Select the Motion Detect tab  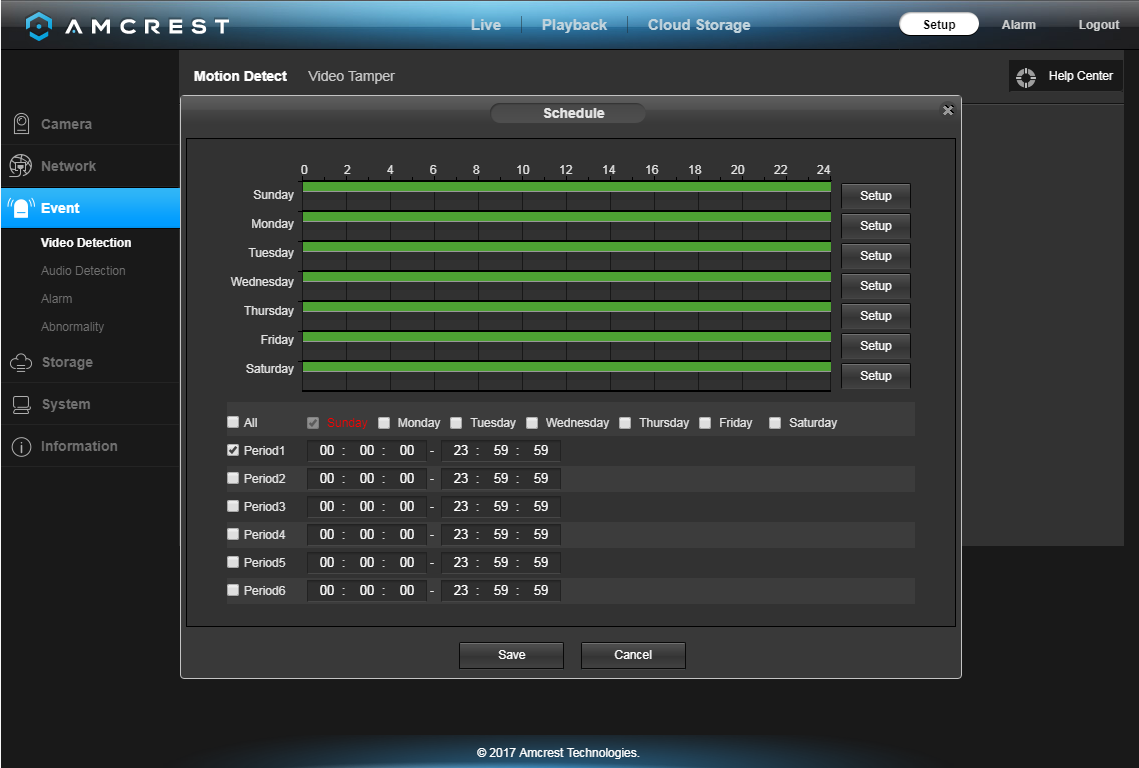point(240,76)
